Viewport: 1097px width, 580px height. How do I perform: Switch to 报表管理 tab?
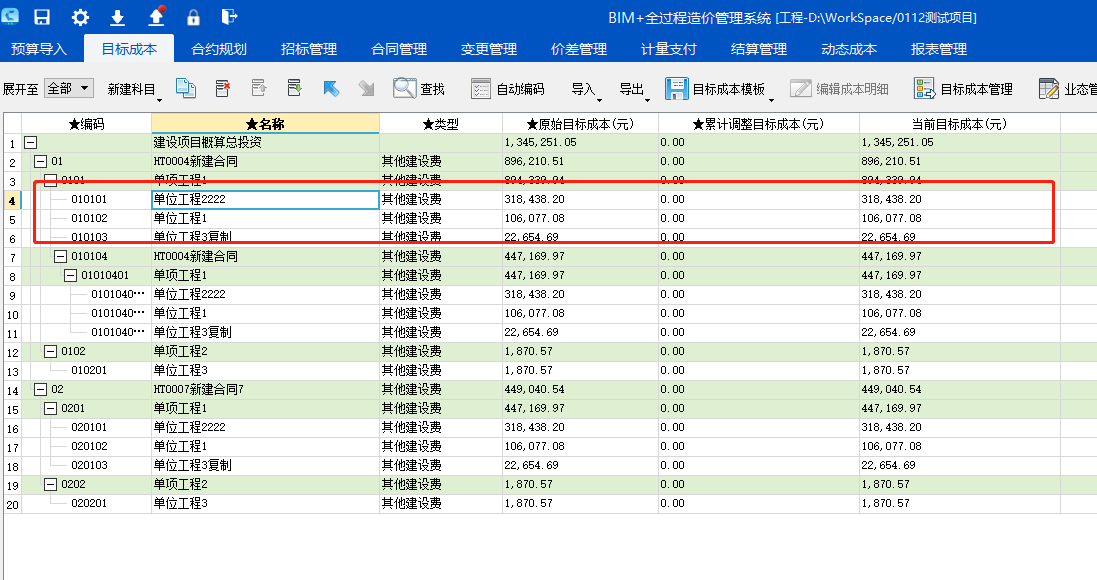[938, 49]
